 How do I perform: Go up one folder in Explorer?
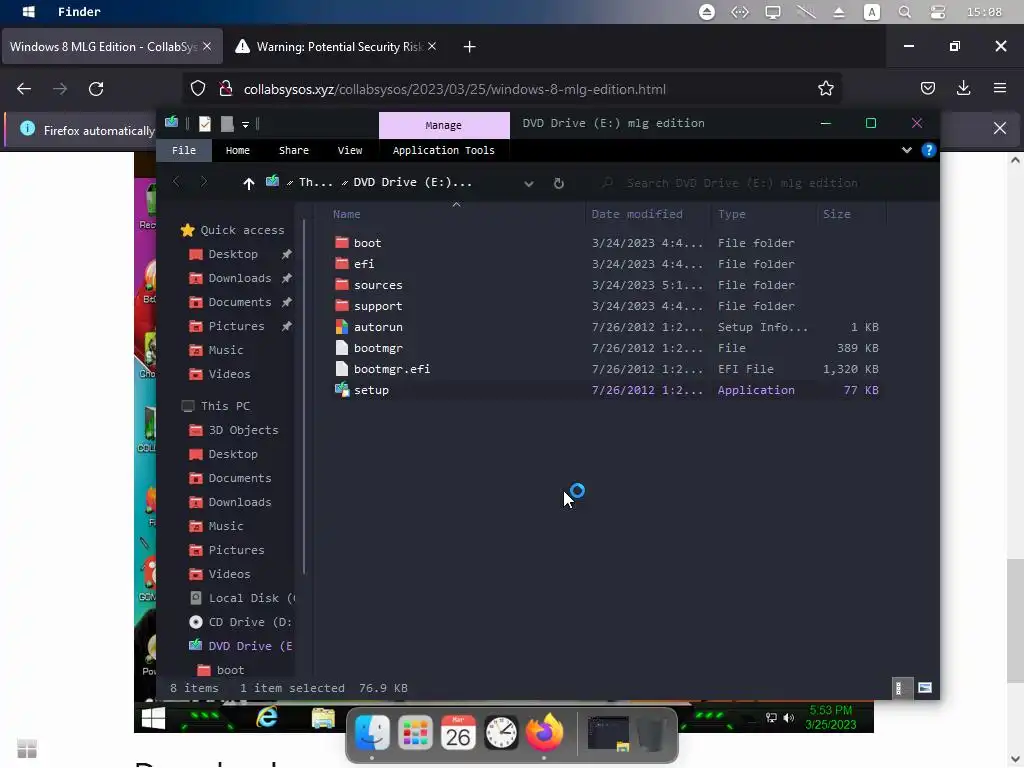pos(248,184)
